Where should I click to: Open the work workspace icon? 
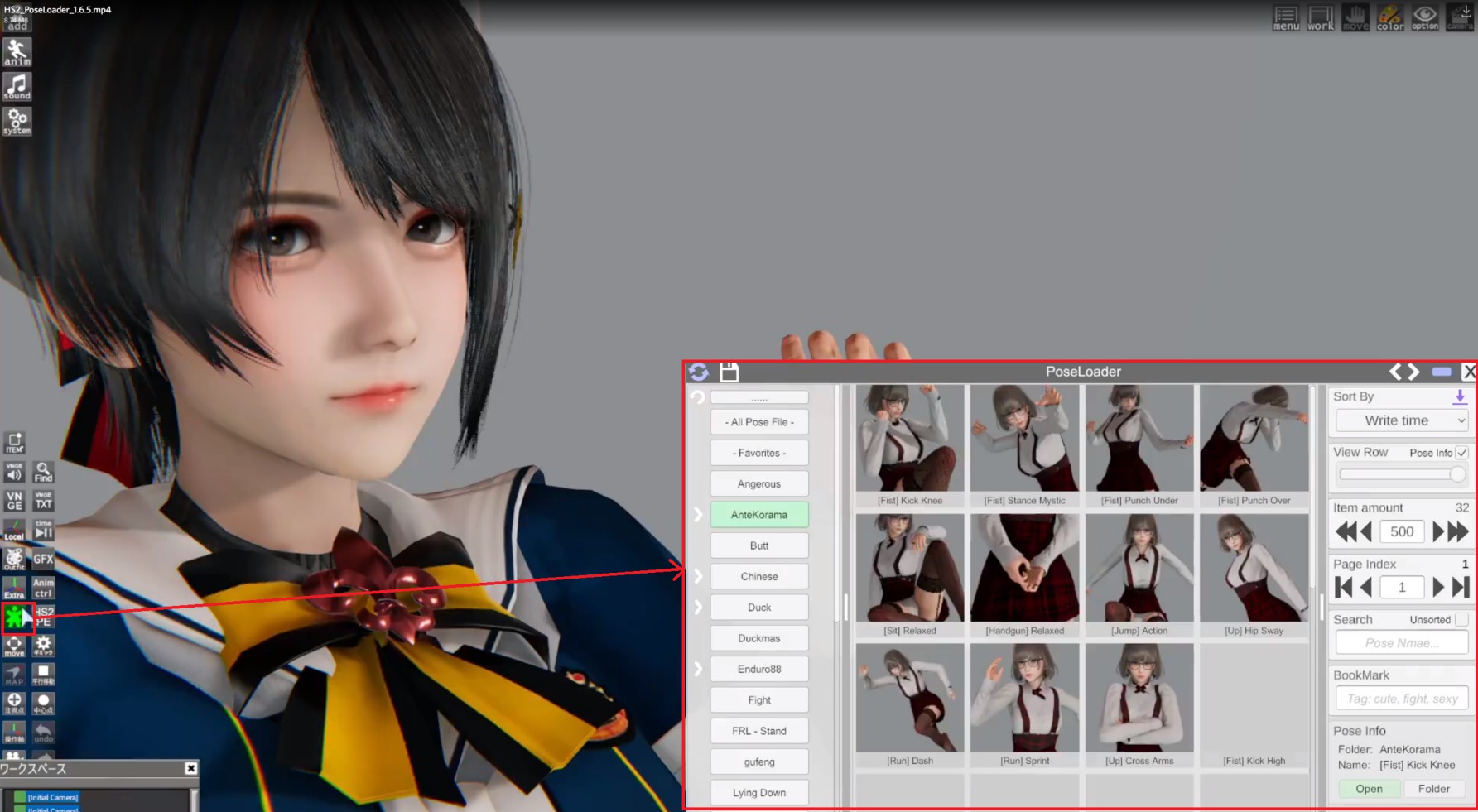[1321, 18]
